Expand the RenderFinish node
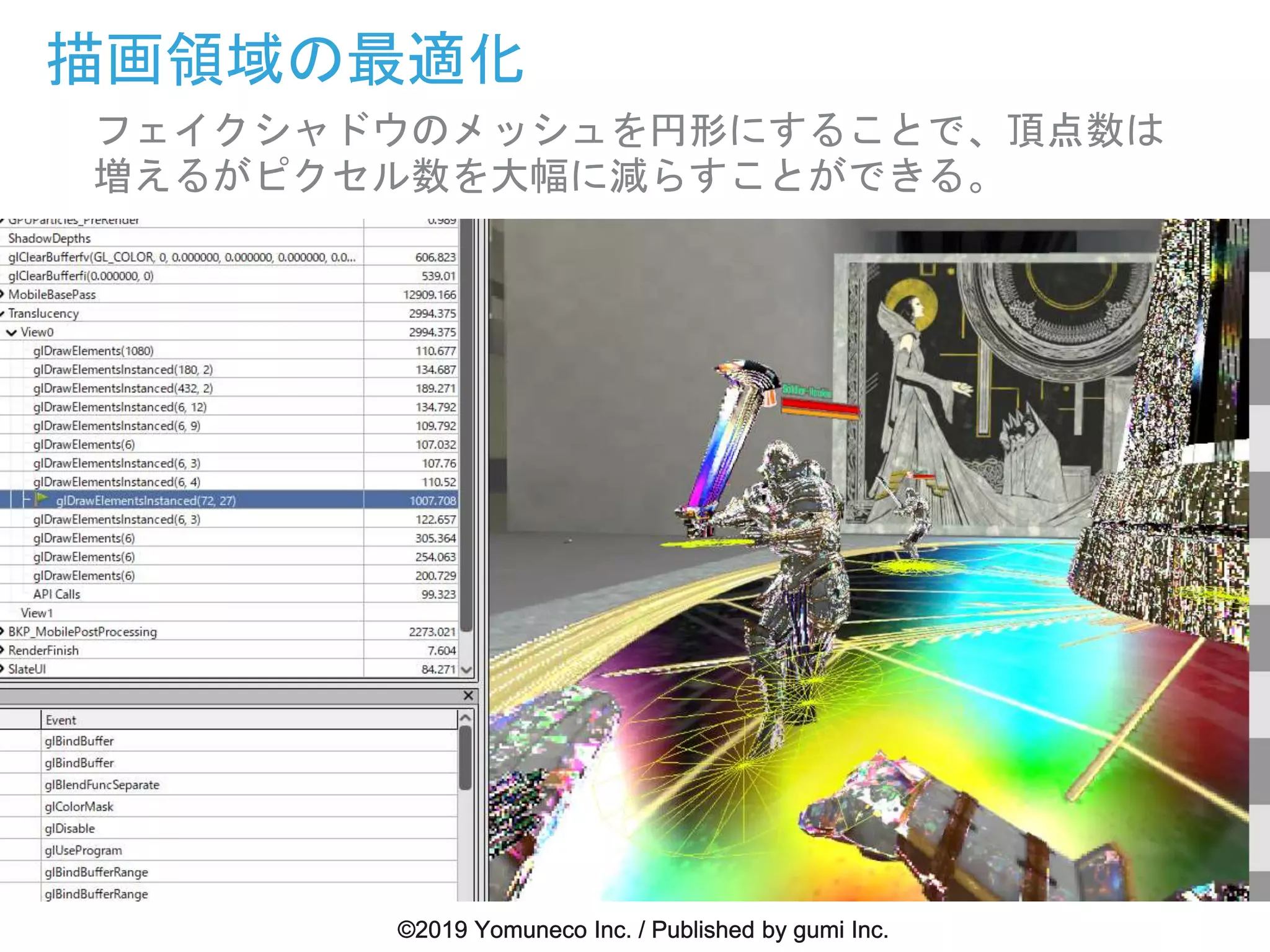The image size is (1270, 952). point(2,650)
